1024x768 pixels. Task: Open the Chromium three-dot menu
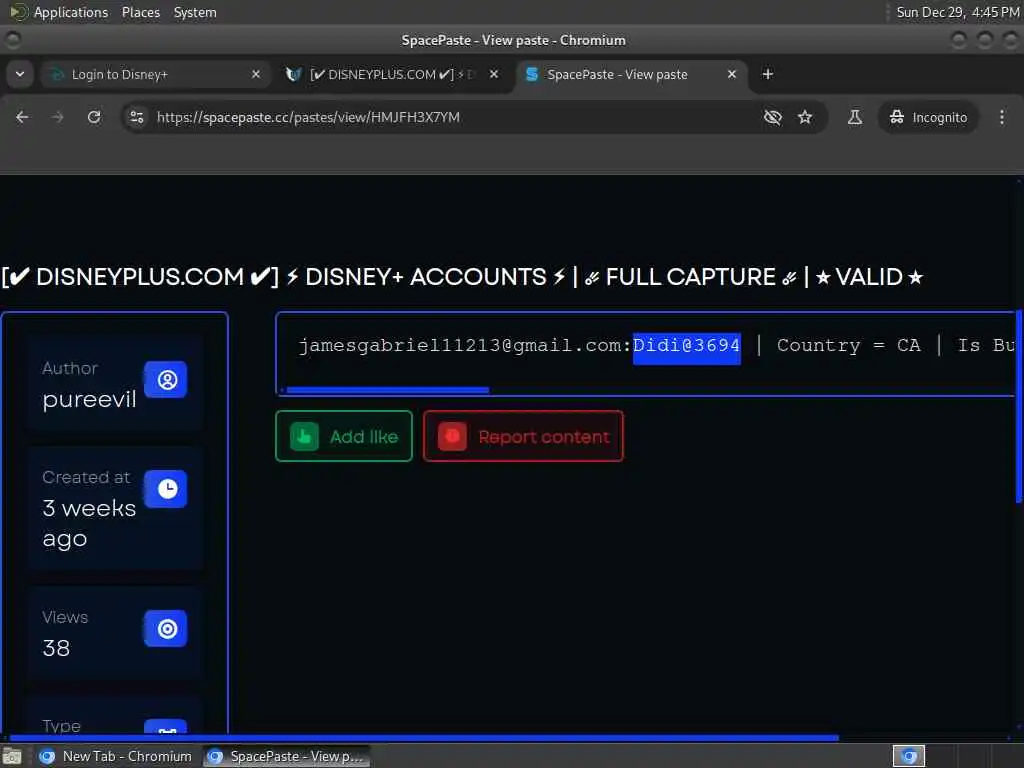(x=1001, y=117)
